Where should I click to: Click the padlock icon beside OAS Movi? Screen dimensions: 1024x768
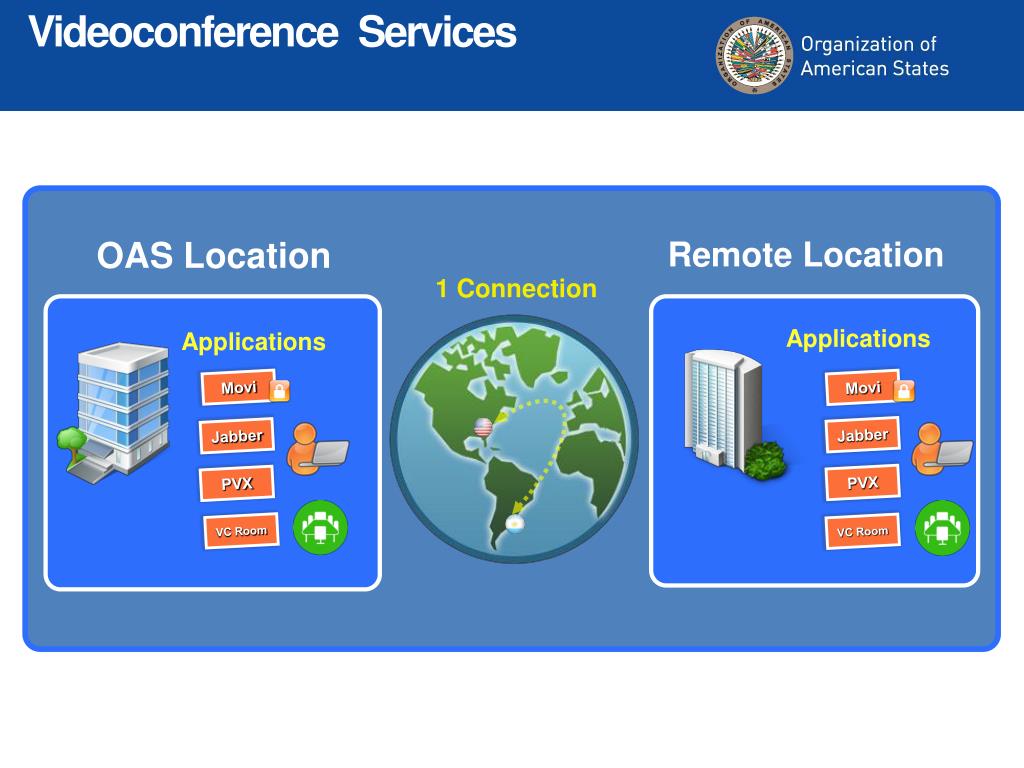(280, 391)
